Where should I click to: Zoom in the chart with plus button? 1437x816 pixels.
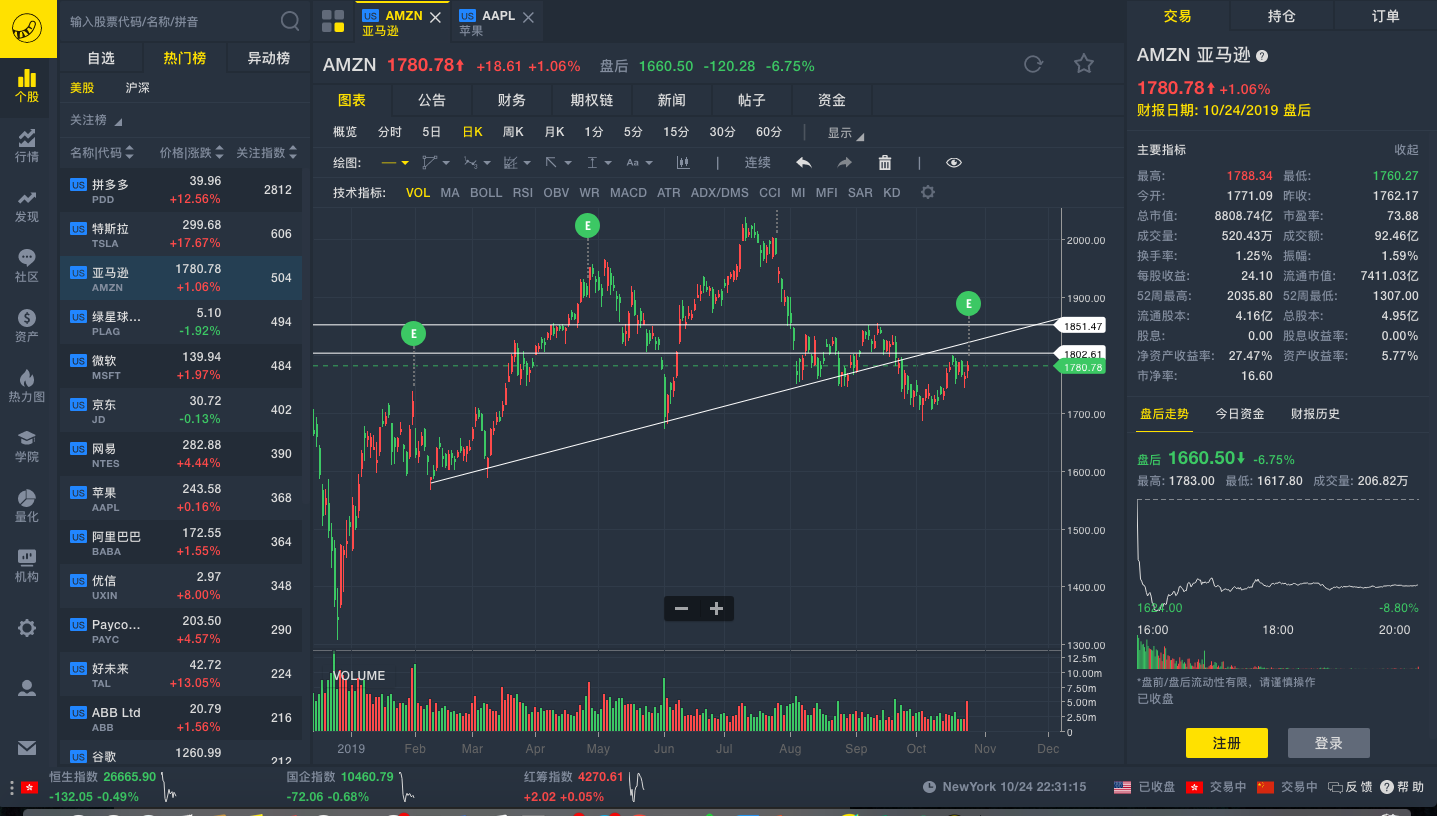(x=716, y=608)
